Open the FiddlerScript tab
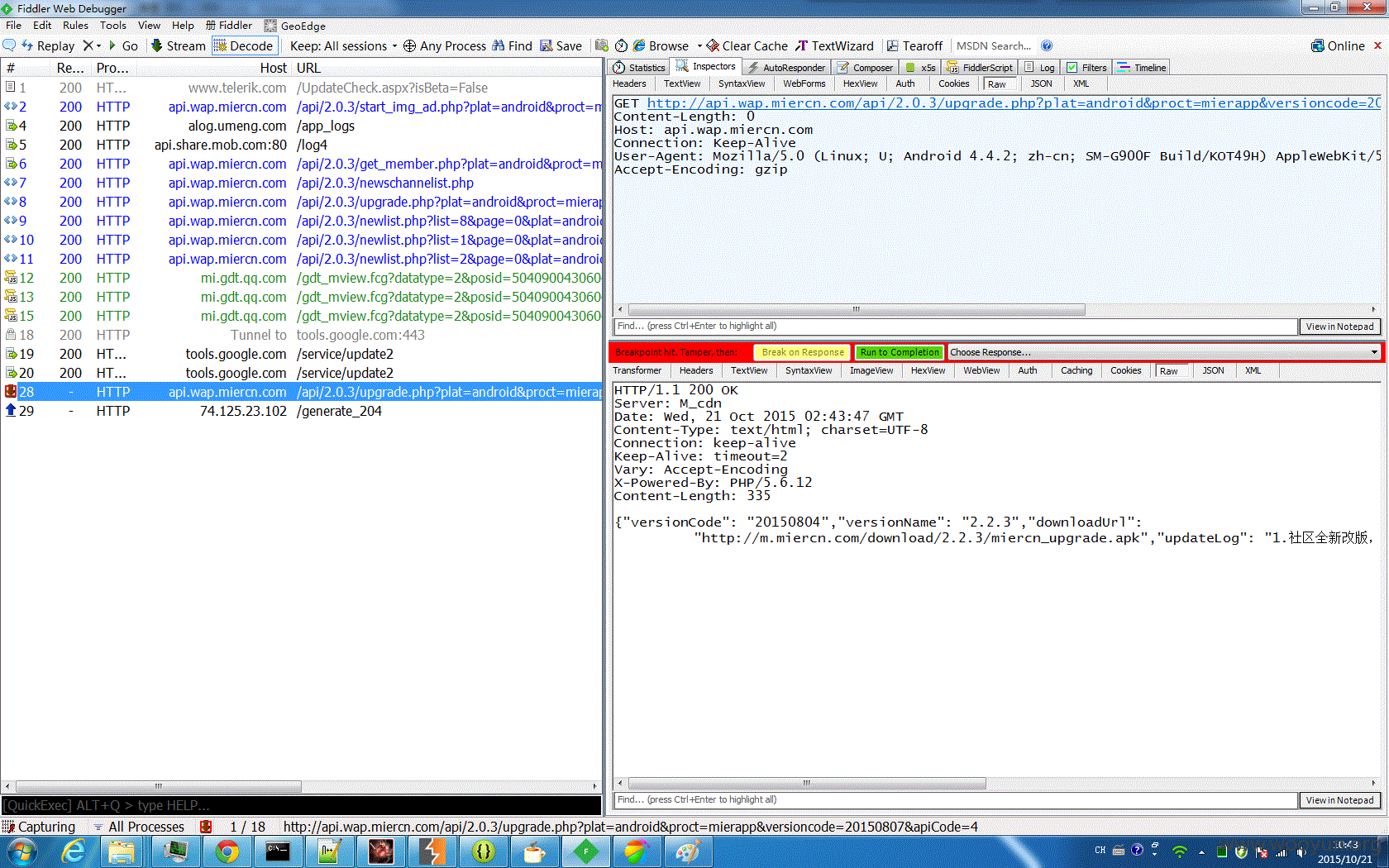This screenshot has height=868, width=1389. pyautogui.click(x=979, y=68)
